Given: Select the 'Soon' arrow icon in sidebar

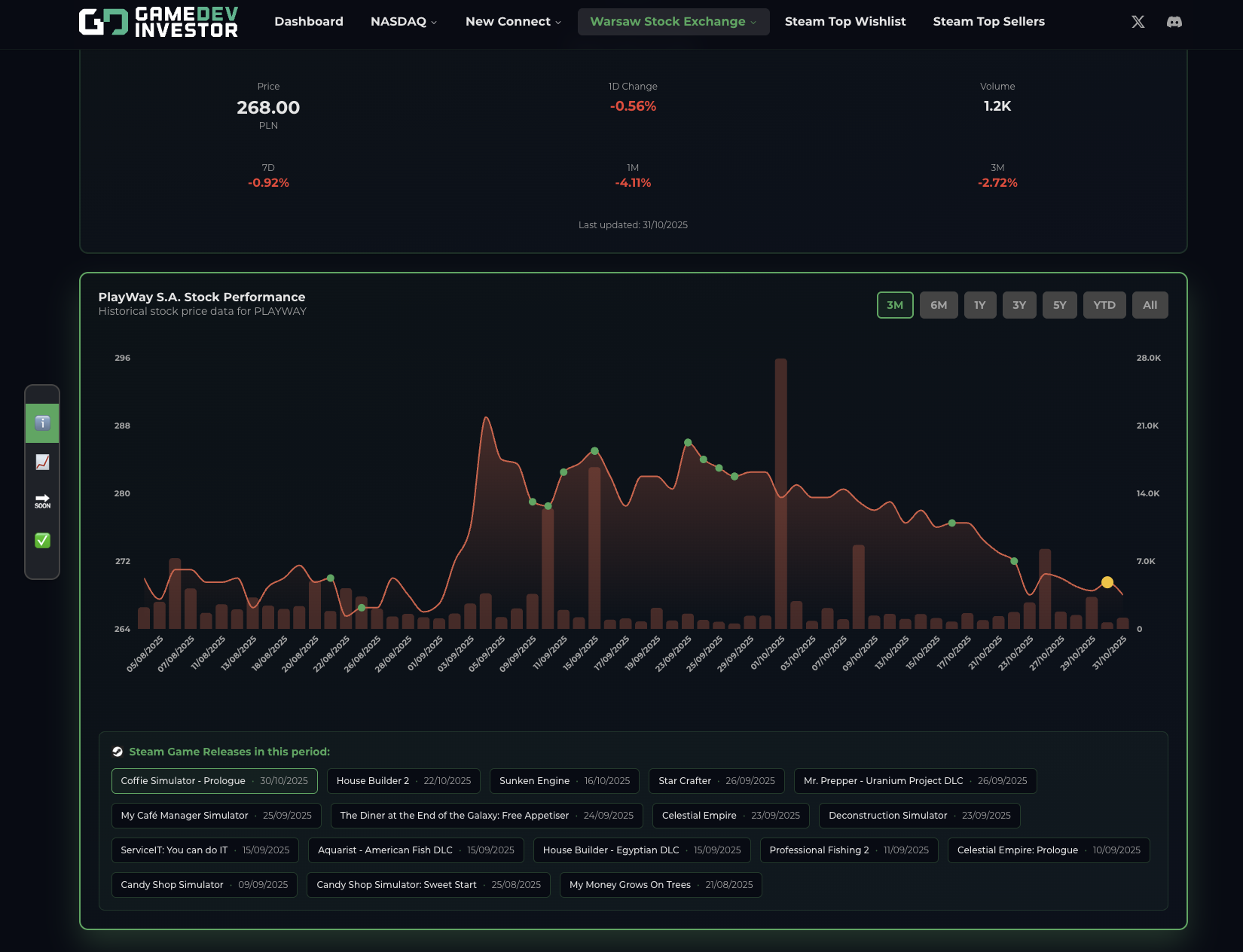Looking at the screenshot, I should pos(42,502).
